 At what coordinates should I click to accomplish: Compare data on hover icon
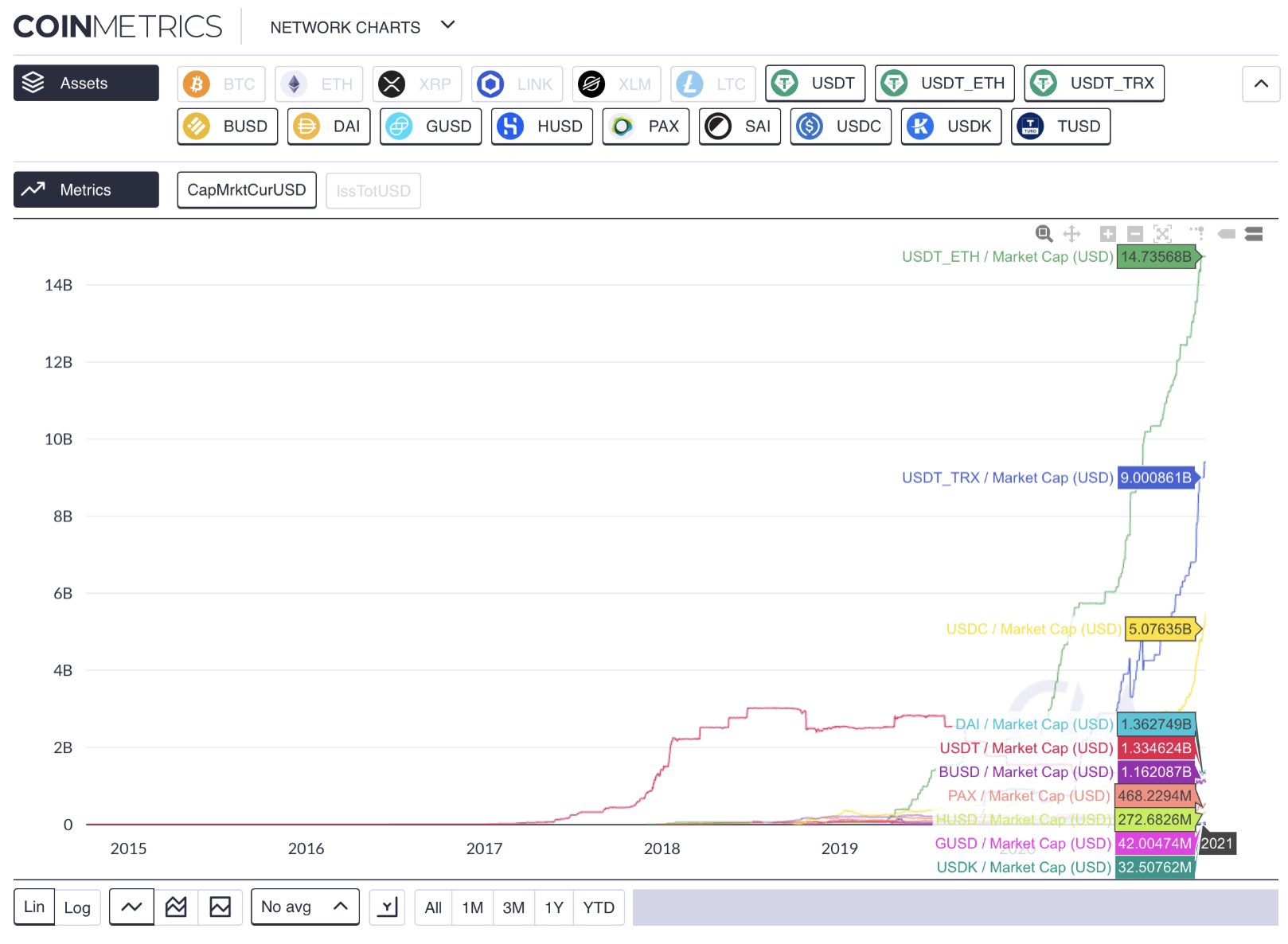tap(1254, 233)
